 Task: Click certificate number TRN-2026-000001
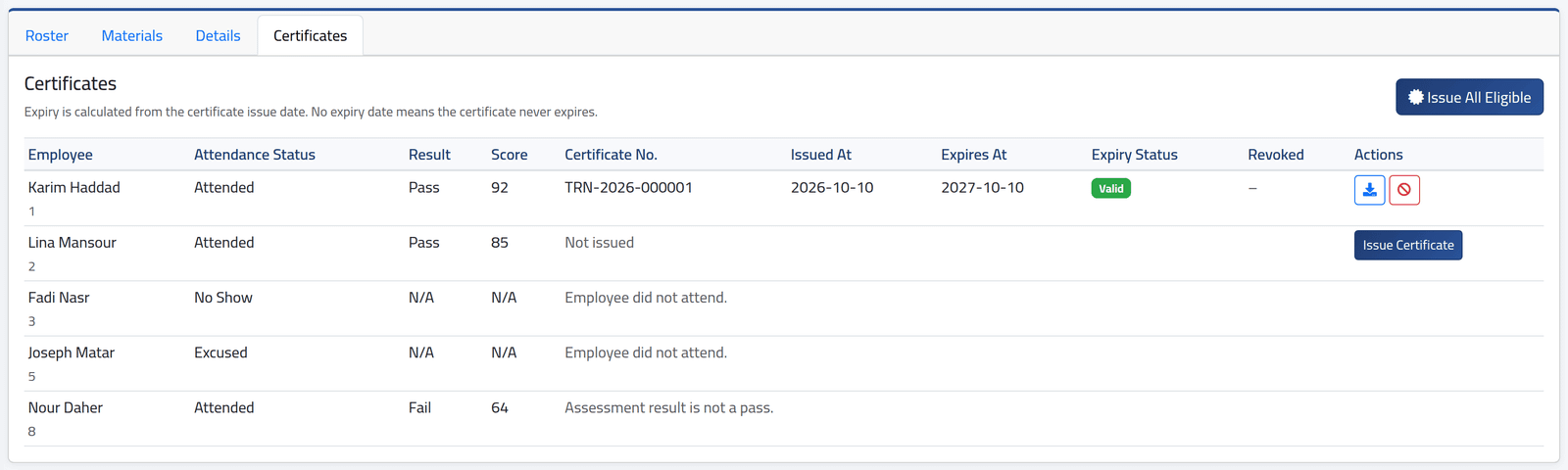pyautogui.click(x=628, y=187)
